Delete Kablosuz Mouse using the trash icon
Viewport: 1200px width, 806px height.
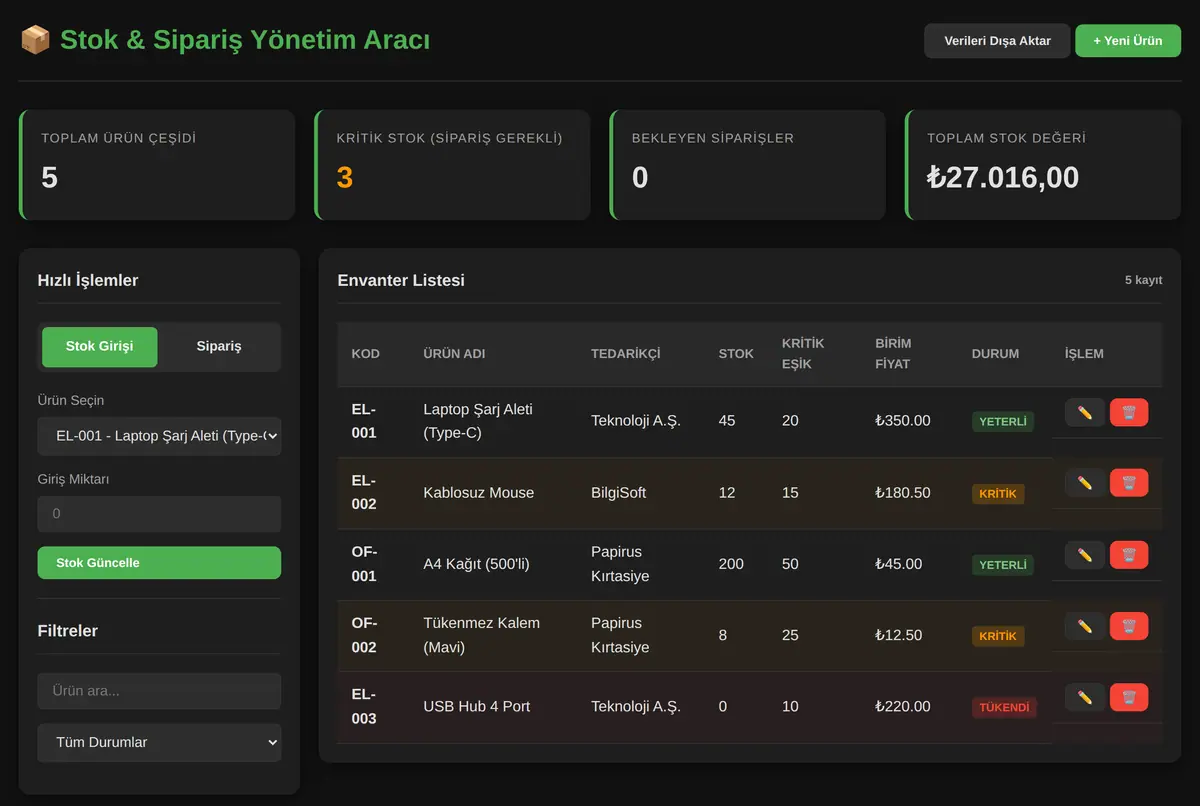coord(1129,483)
